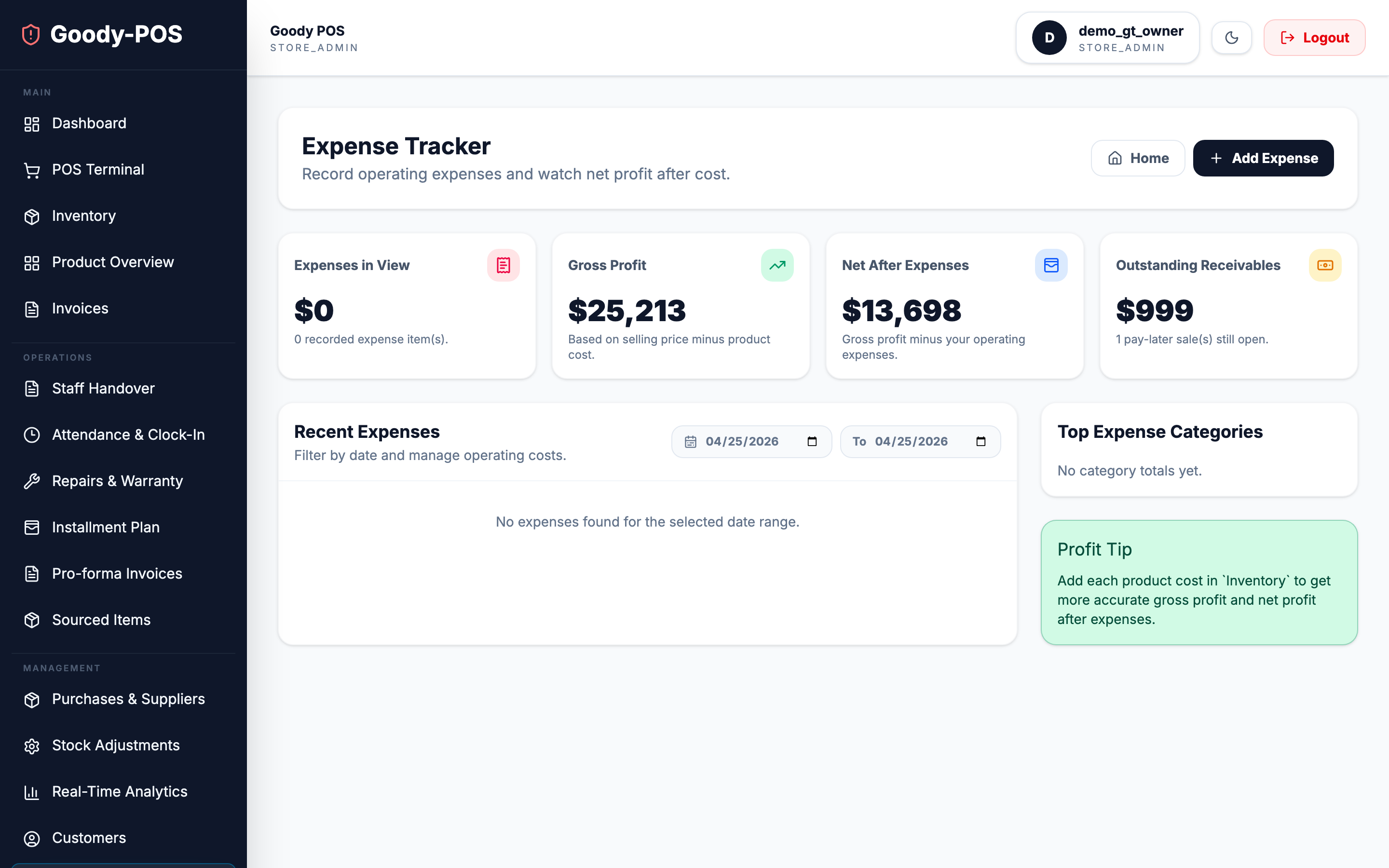The image size is (1389, 868).
Task: Click the Goody-POS shield logo
Action: coord(30,34)
